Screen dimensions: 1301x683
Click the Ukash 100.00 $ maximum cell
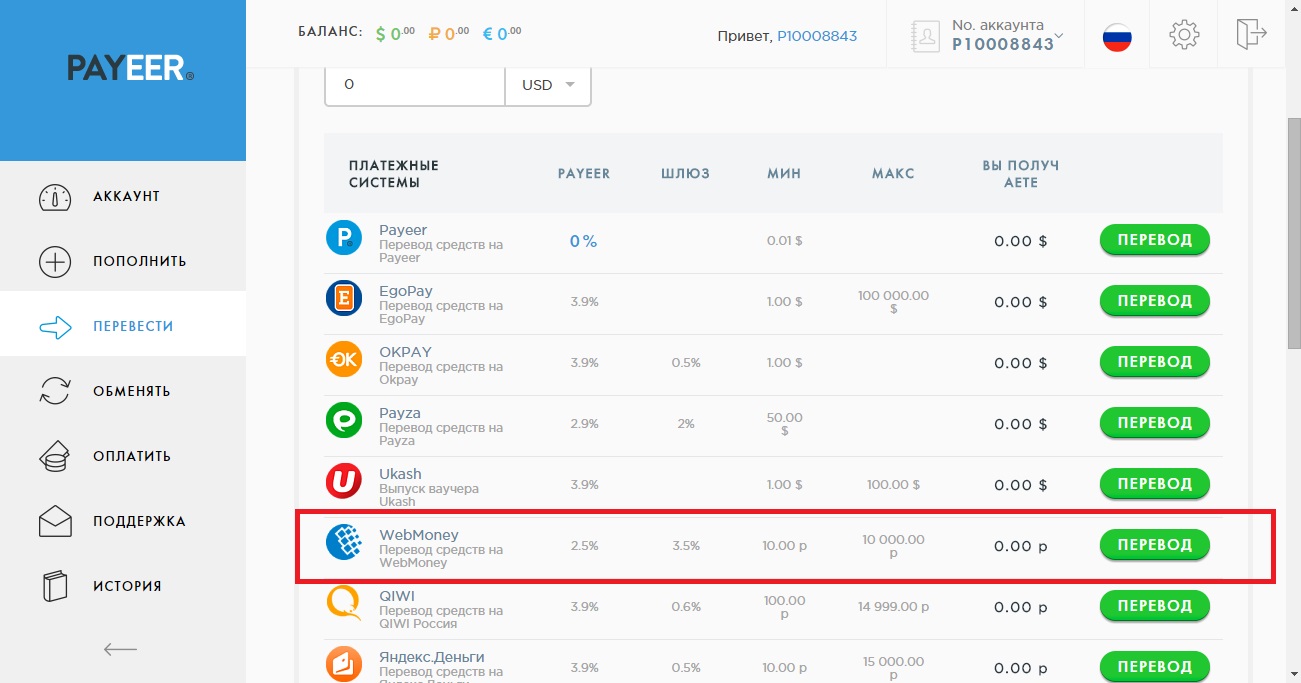893,485
